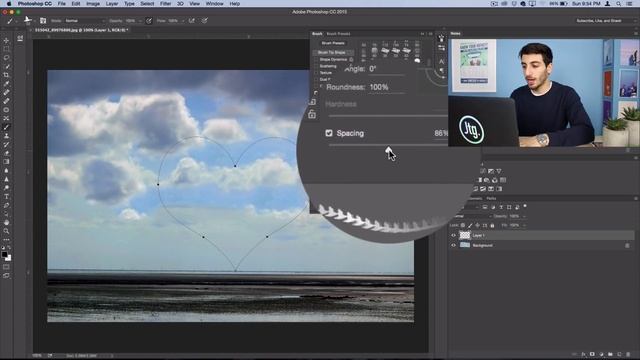Click the foreground color swatch

pyautogui.click(x=4, y=255)
